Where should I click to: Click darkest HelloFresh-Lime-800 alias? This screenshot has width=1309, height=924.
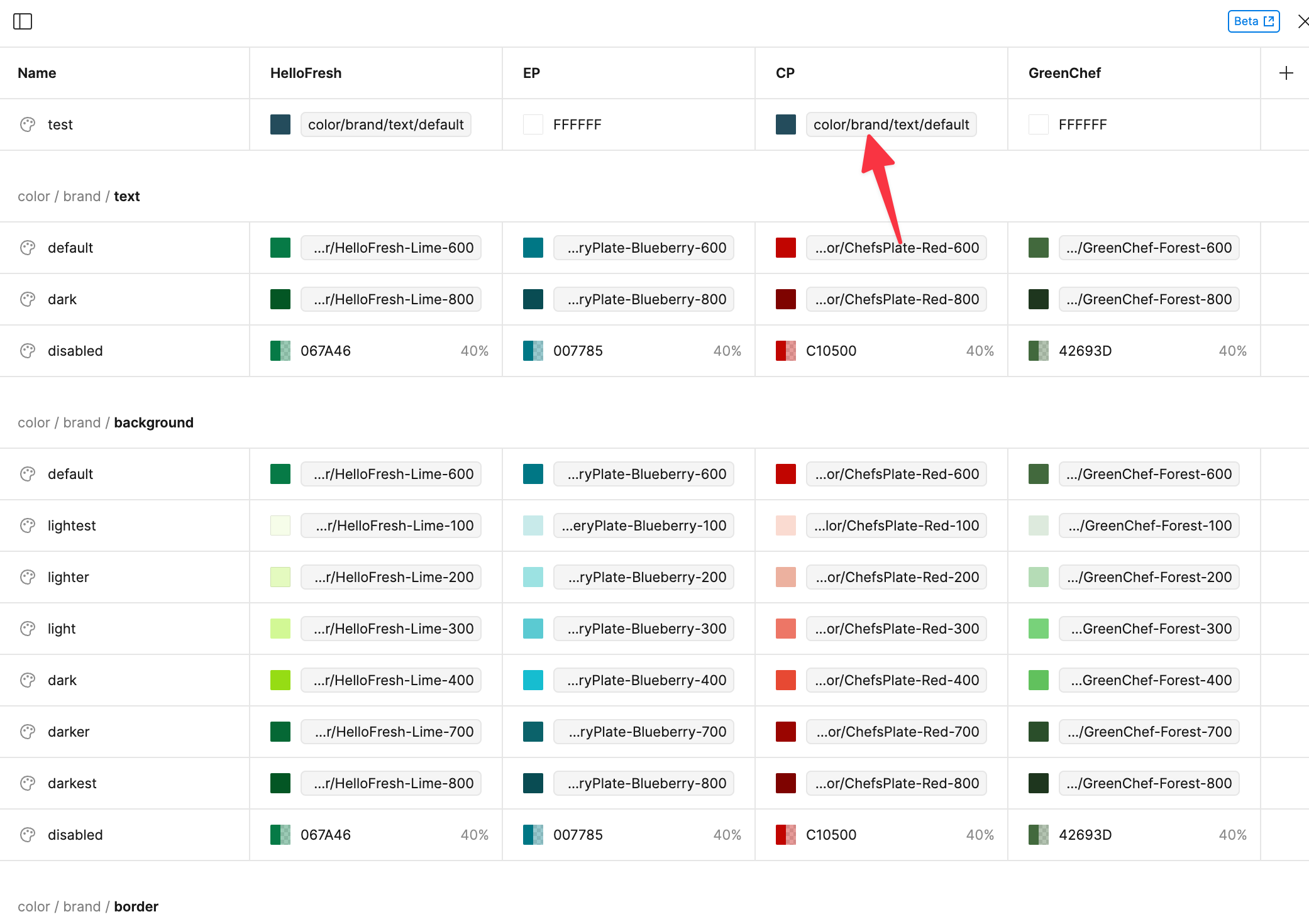pyautogui.click(x=391, y=783)
